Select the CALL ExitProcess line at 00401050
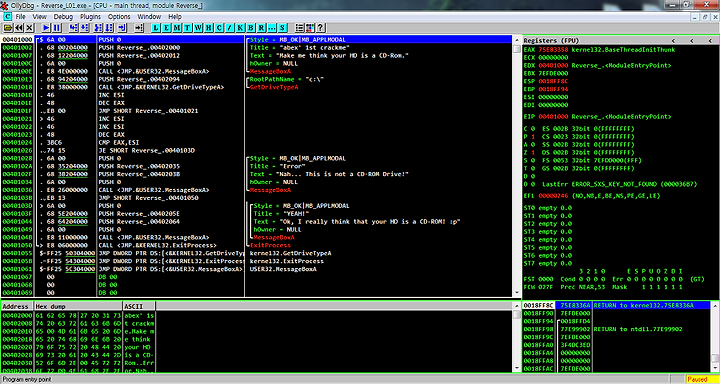The image size is (720, 384). (x=256, y=245)
